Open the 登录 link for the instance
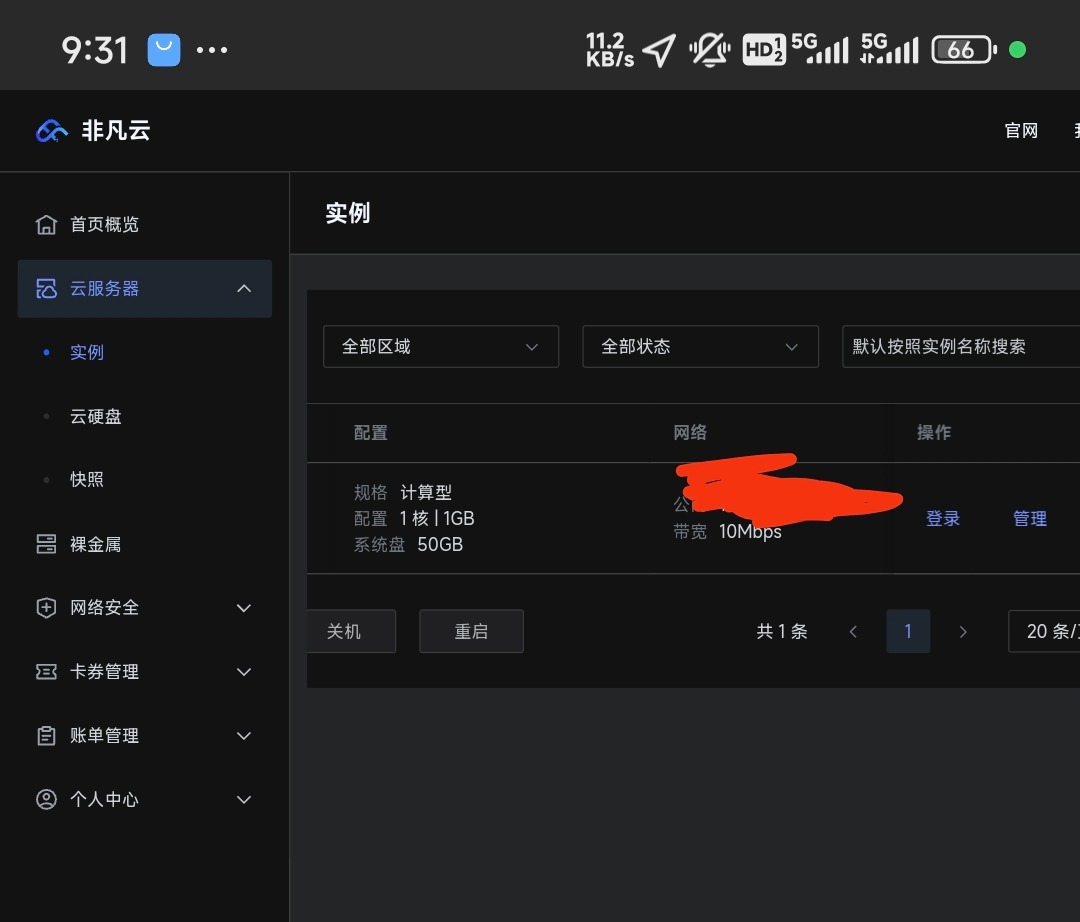Image resolution: width=1080 pixels, height=922 pixels. 942,518
